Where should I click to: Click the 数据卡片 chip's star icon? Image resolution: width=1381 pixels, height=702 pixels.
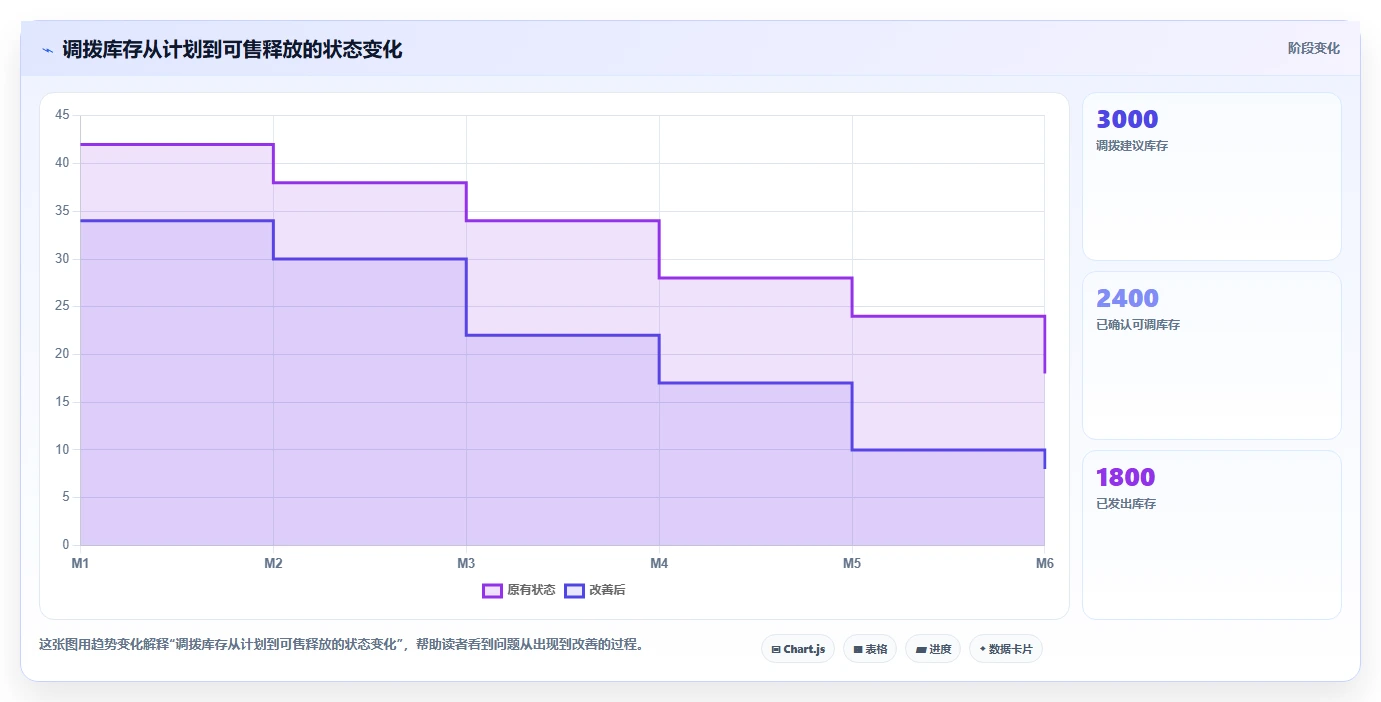tap(983, 649)
